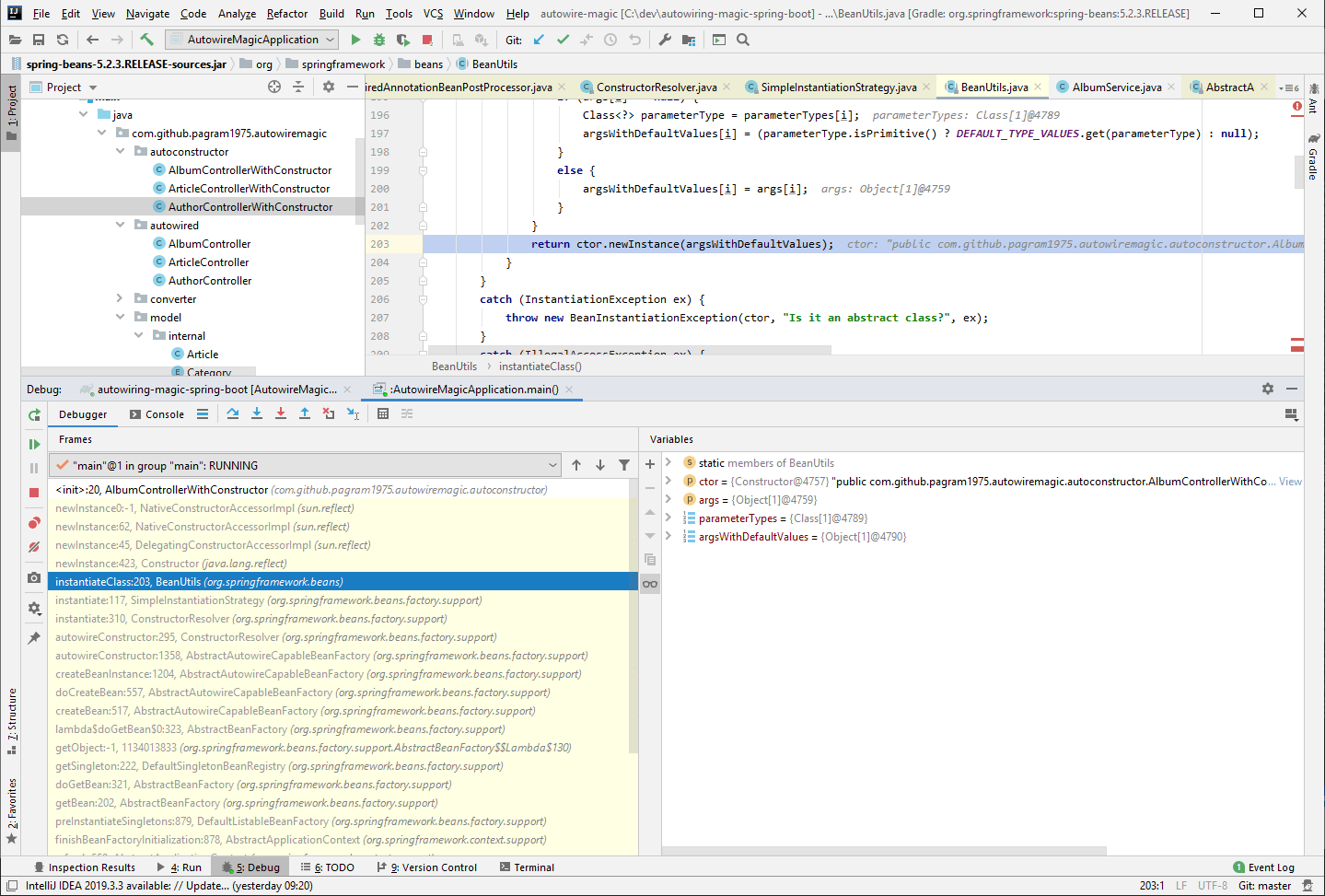
Task: Click the View link beside ctor variable
Action: point(1289,481)
